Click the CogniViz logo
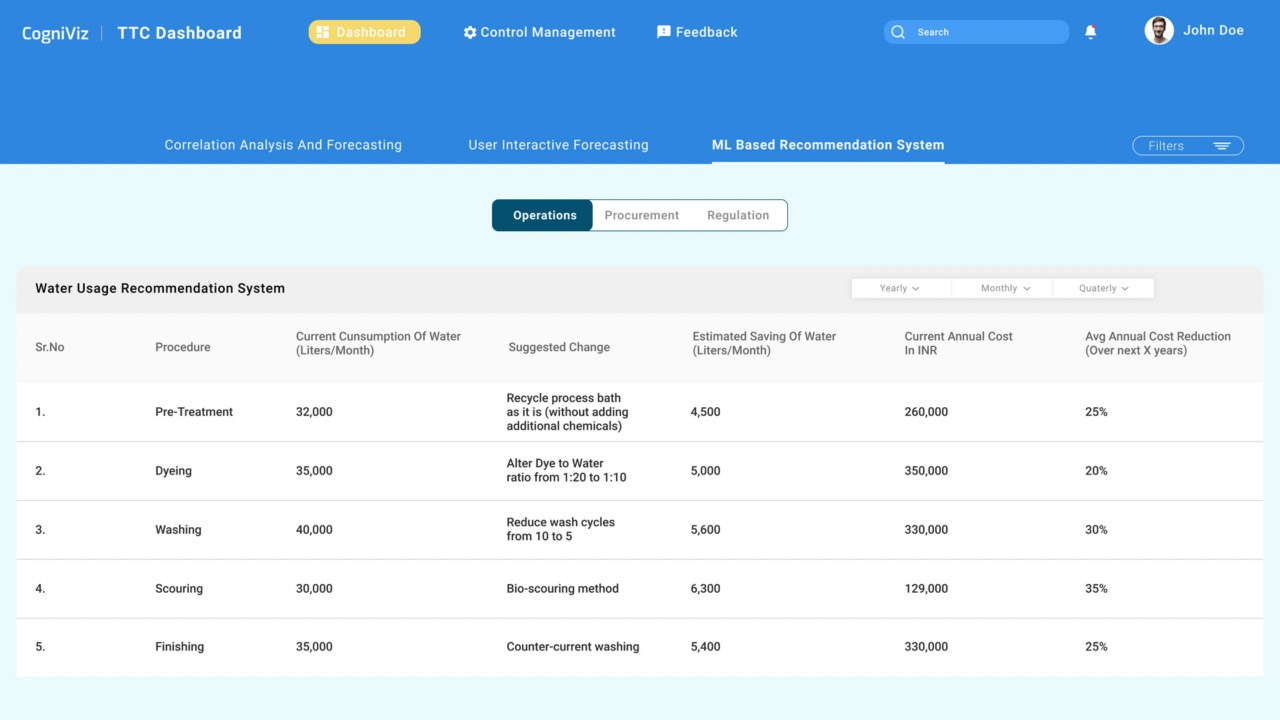 point(55,33)
